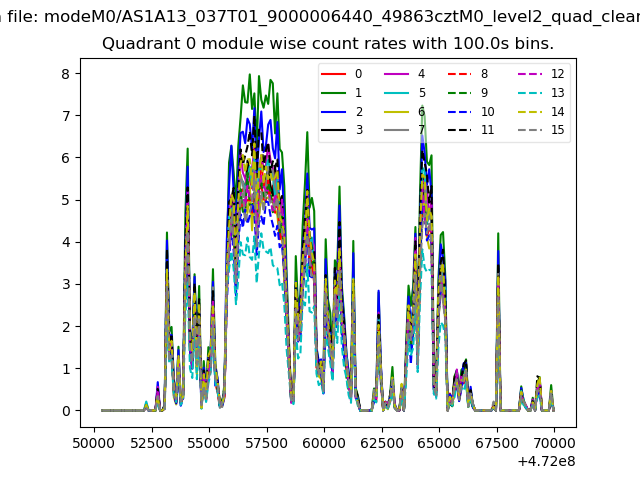Click the y-axis tick label '3'
The image size is (640, 480).
point(66,284)
